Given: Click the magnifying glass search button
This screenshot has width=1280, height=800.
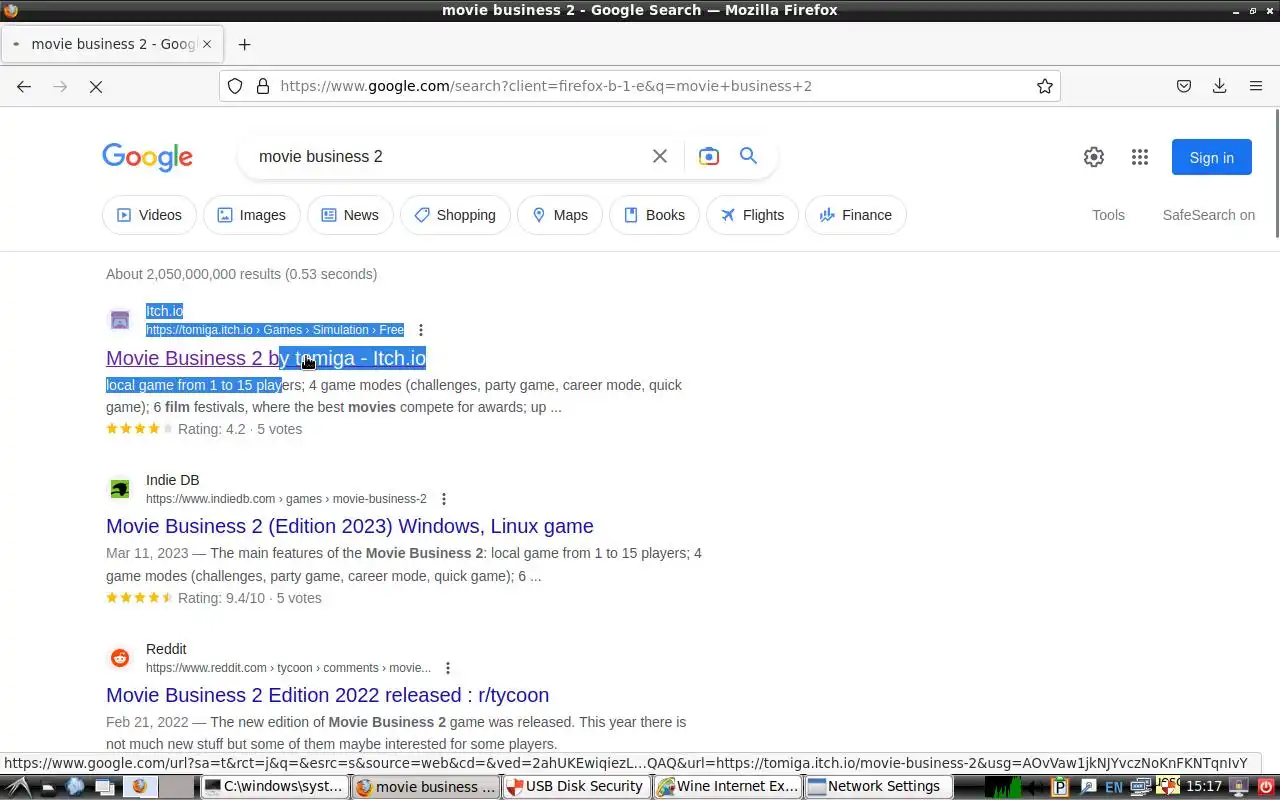Looking at the screenshot, I should pos(748,156).
